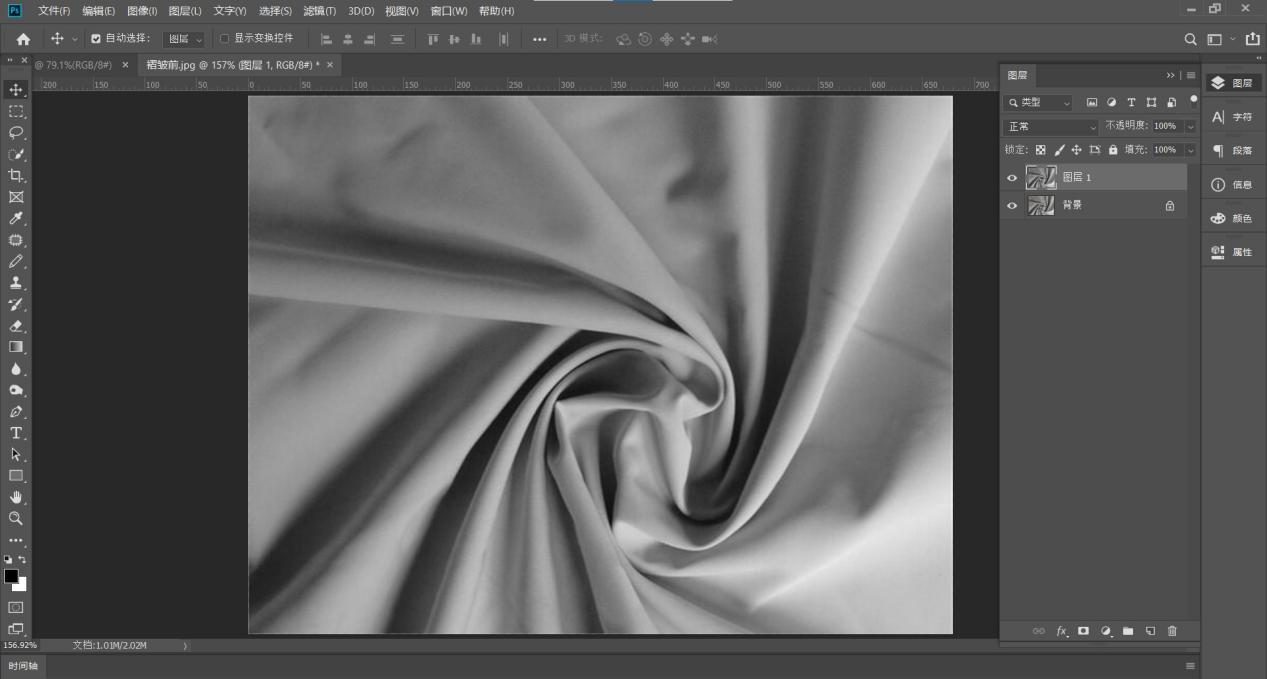
Task: Select the Zoom tool
Action: 16,519
